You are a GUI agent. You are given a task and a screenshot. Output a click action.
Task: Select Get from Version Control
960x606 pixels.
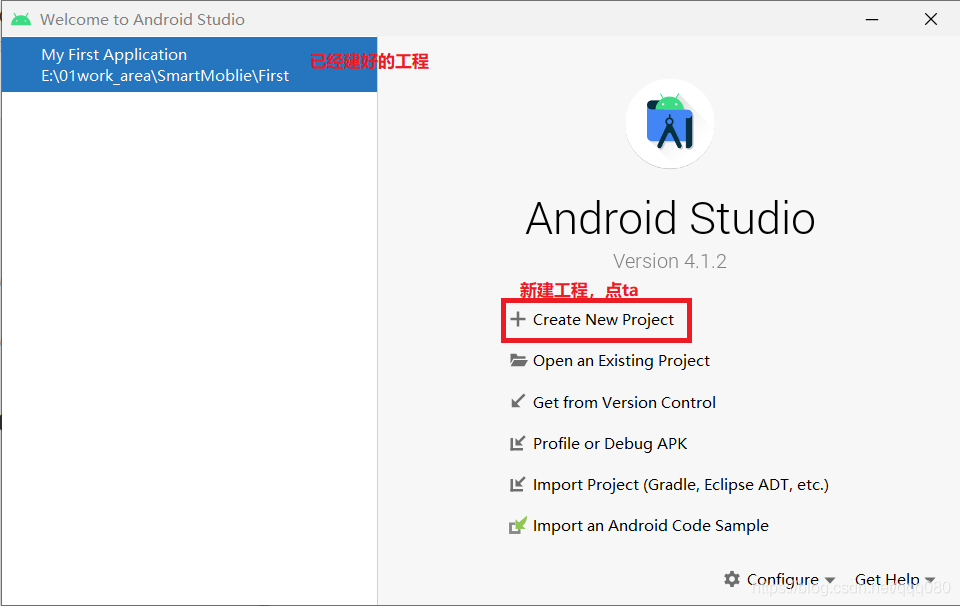[x=624, y=402]
